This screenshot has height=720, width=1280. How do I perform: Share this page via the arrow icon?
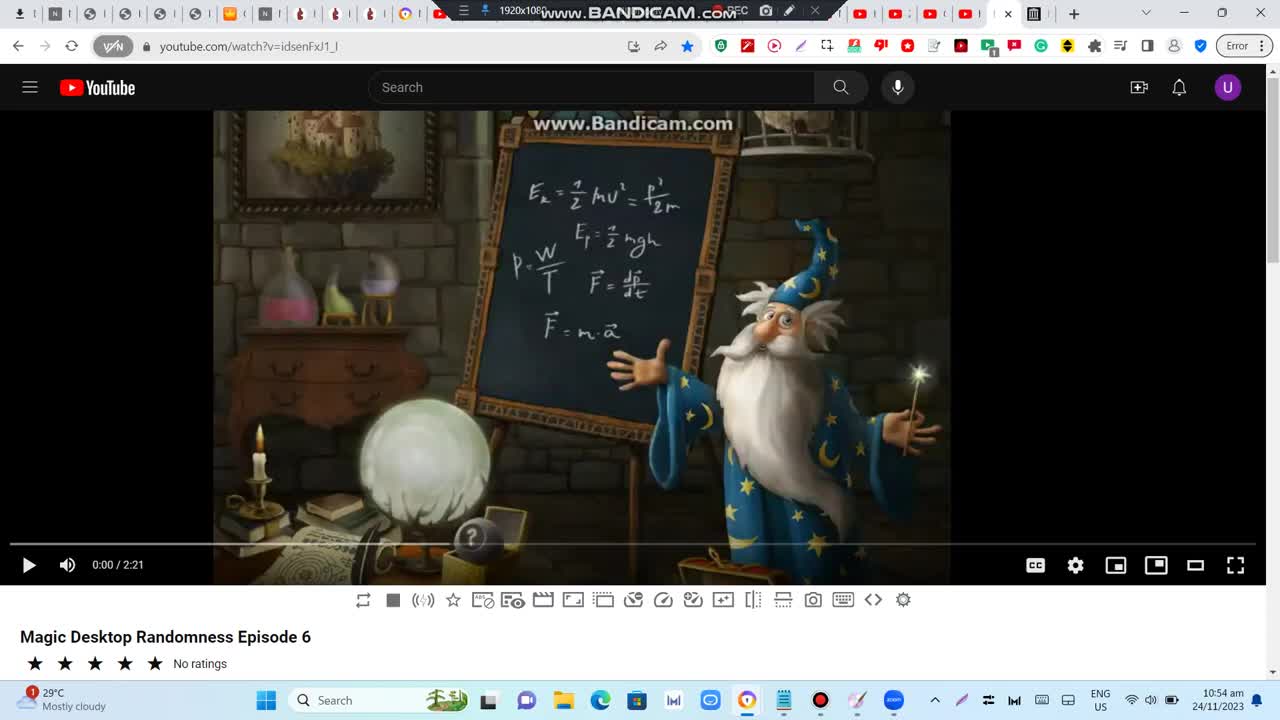pos(660,46)
